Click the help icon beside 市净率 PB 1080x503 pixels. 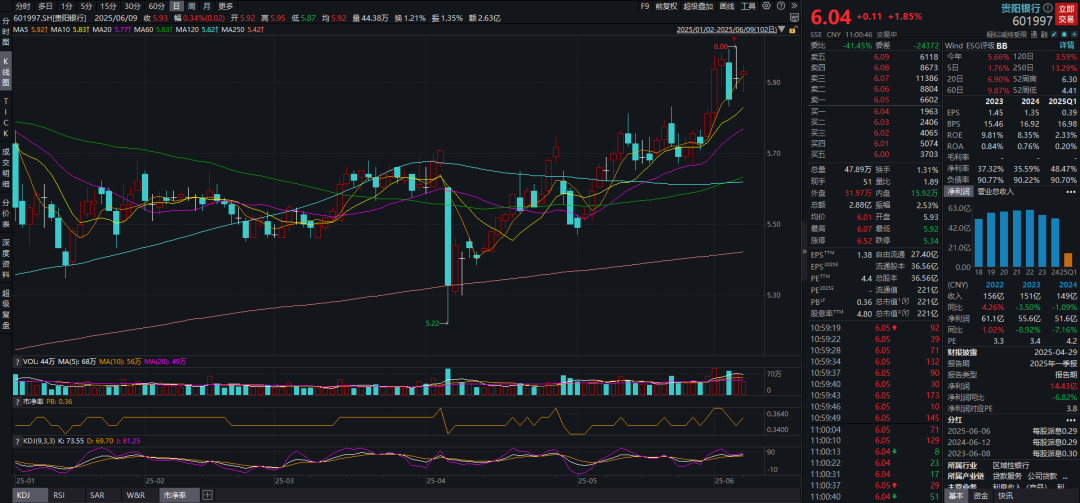click(x=17, y=400)
